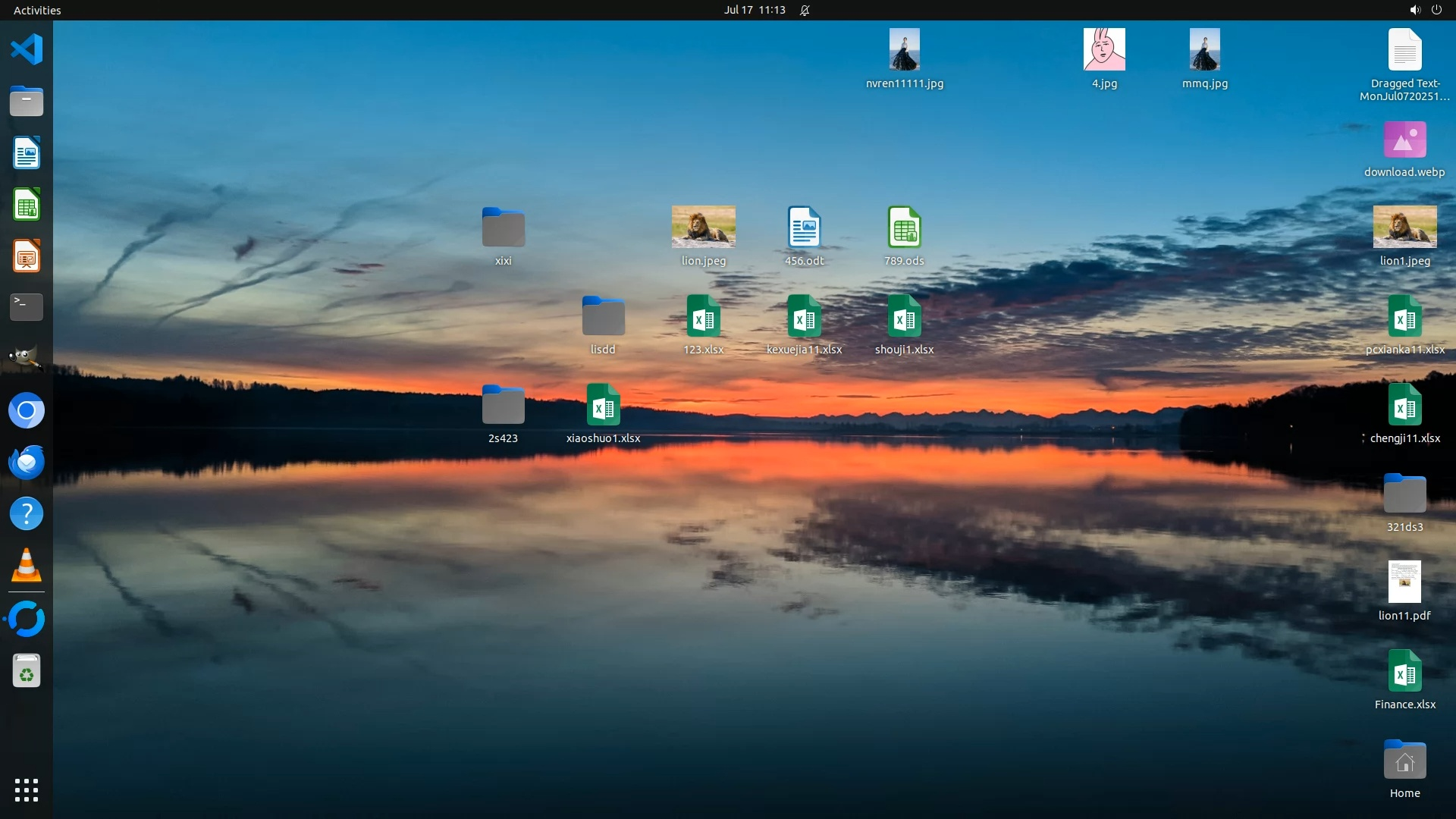The image size is (1456, 819).
Task: Open the Terminal dock icon
Action: click(x=27, y=307)
